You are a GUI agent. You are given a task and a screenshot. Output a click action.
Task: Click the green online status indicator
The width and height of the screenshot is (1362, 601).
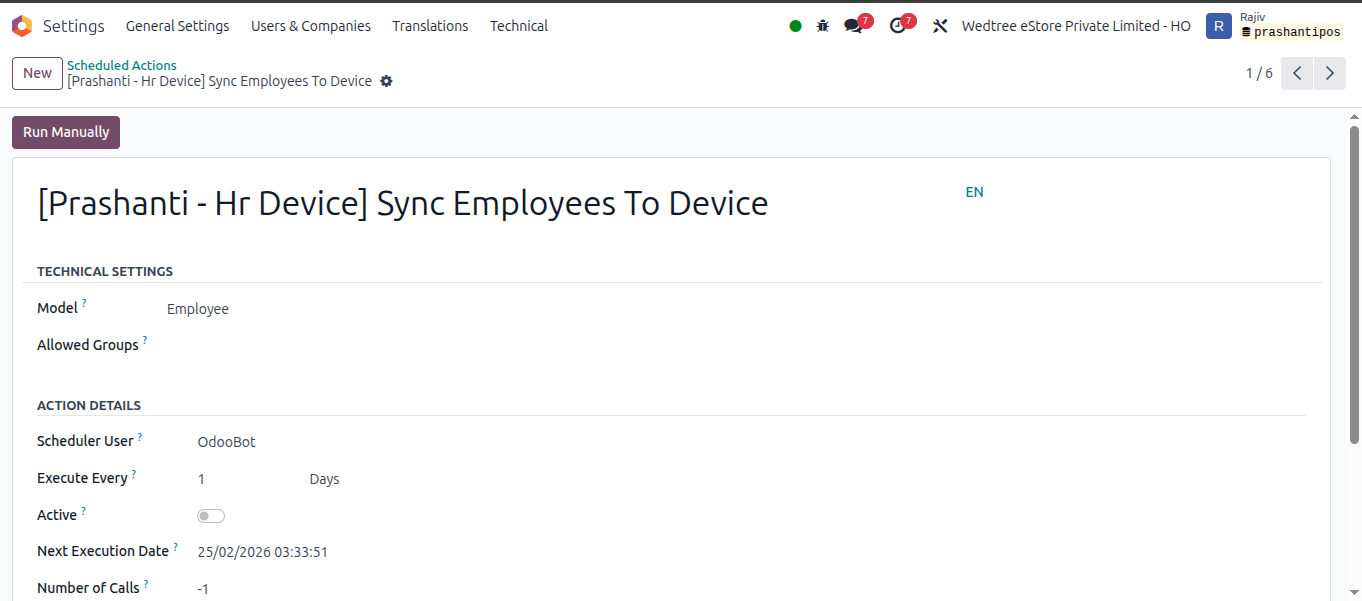tap(795, 26)
